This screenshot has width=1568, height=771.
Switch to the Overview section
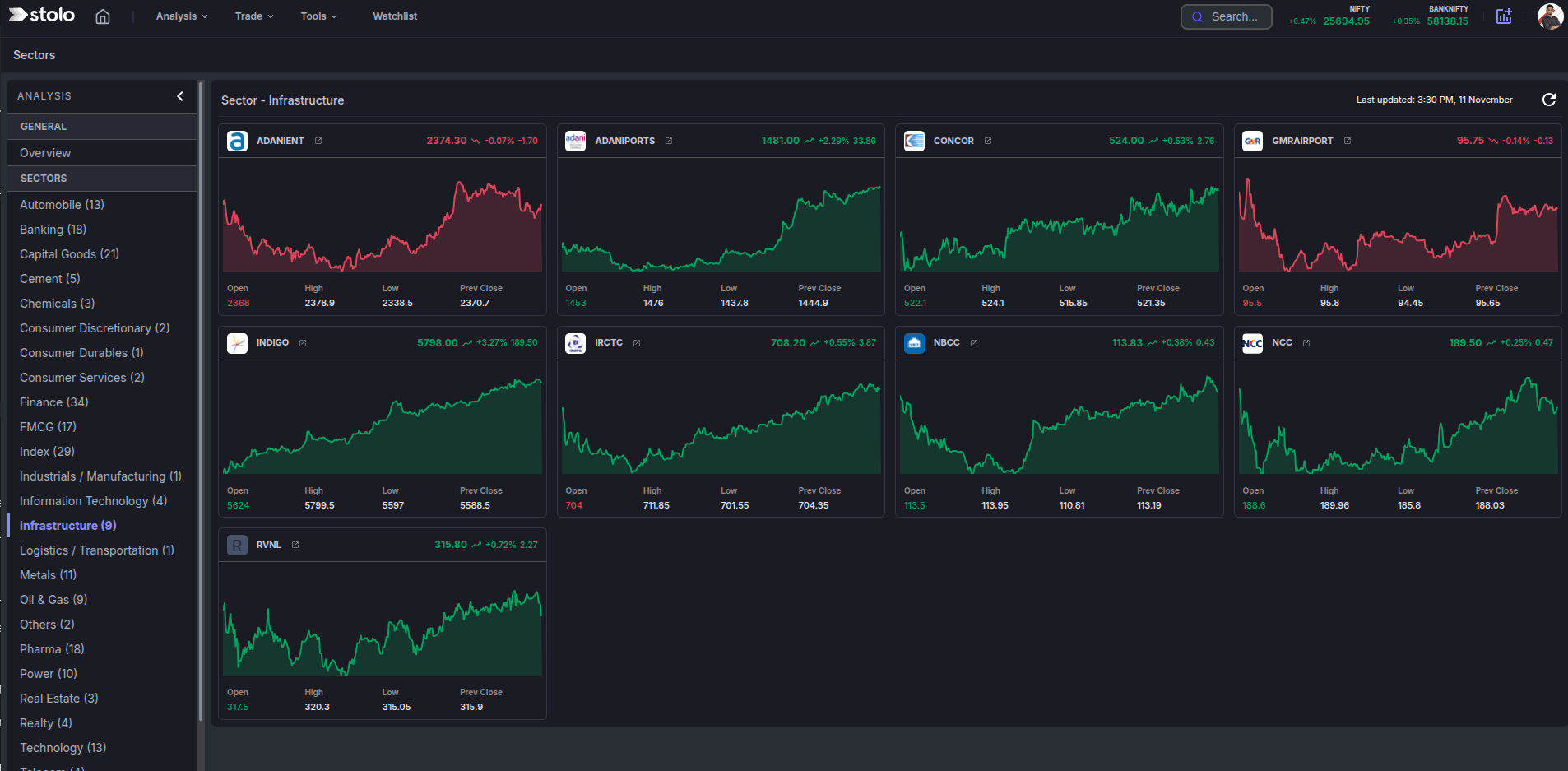pyautogui.click(x=45, y=153)
